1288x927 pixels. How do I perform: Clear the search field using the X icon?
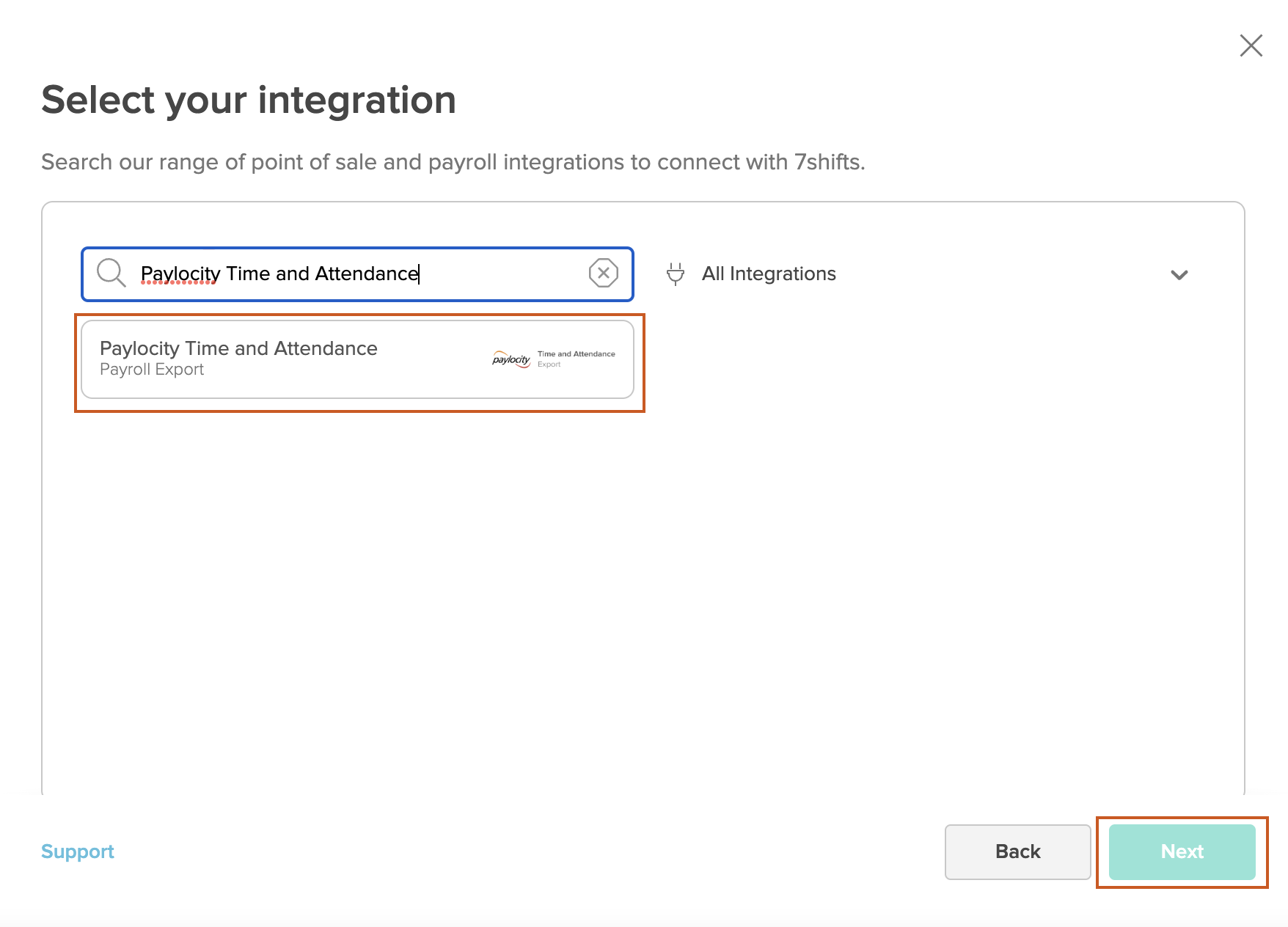pyautogui.click(x=603, y=274)
